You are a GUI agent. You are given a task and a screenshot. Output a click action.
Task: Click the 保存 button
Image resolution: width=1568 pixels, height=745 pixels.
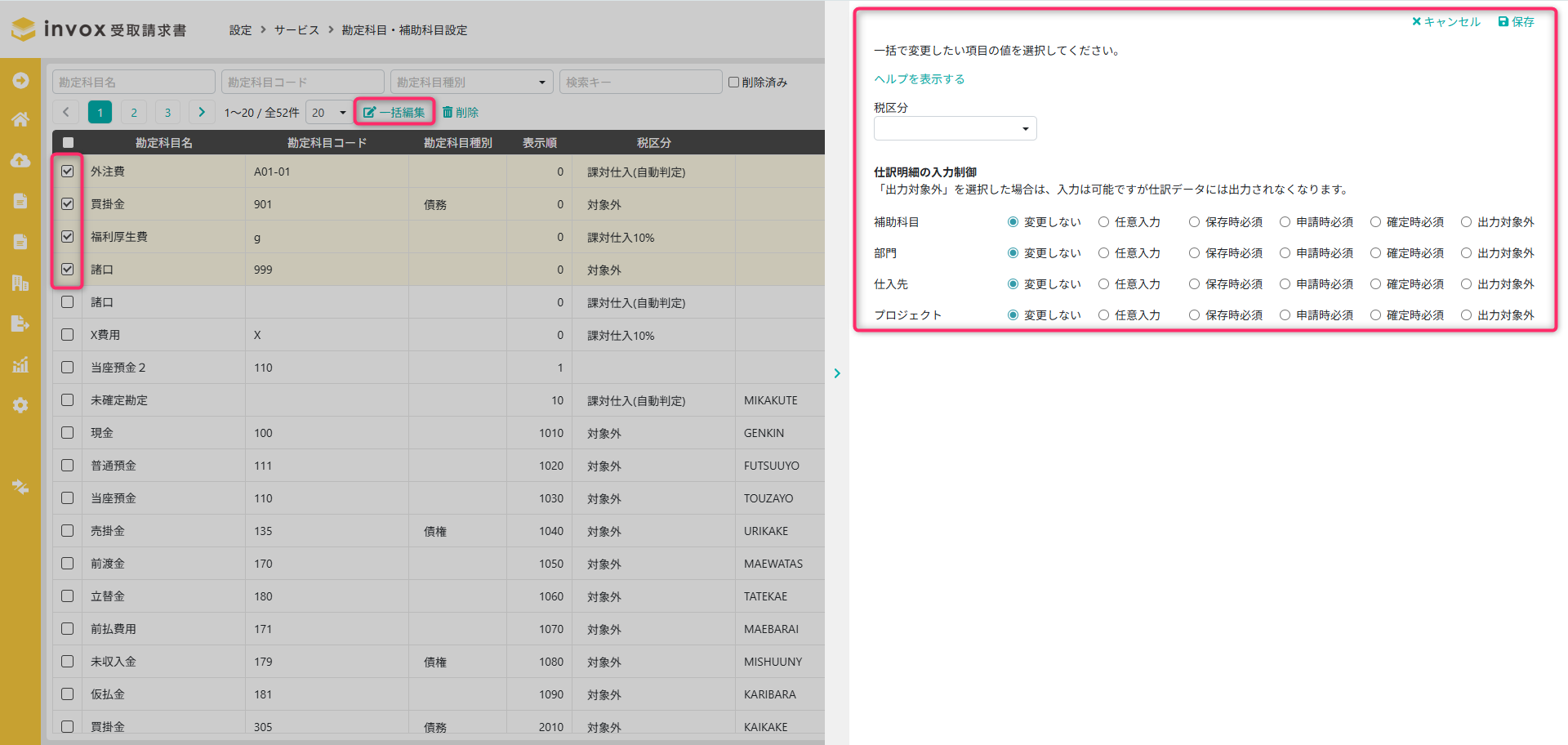tap(1516, 22)
